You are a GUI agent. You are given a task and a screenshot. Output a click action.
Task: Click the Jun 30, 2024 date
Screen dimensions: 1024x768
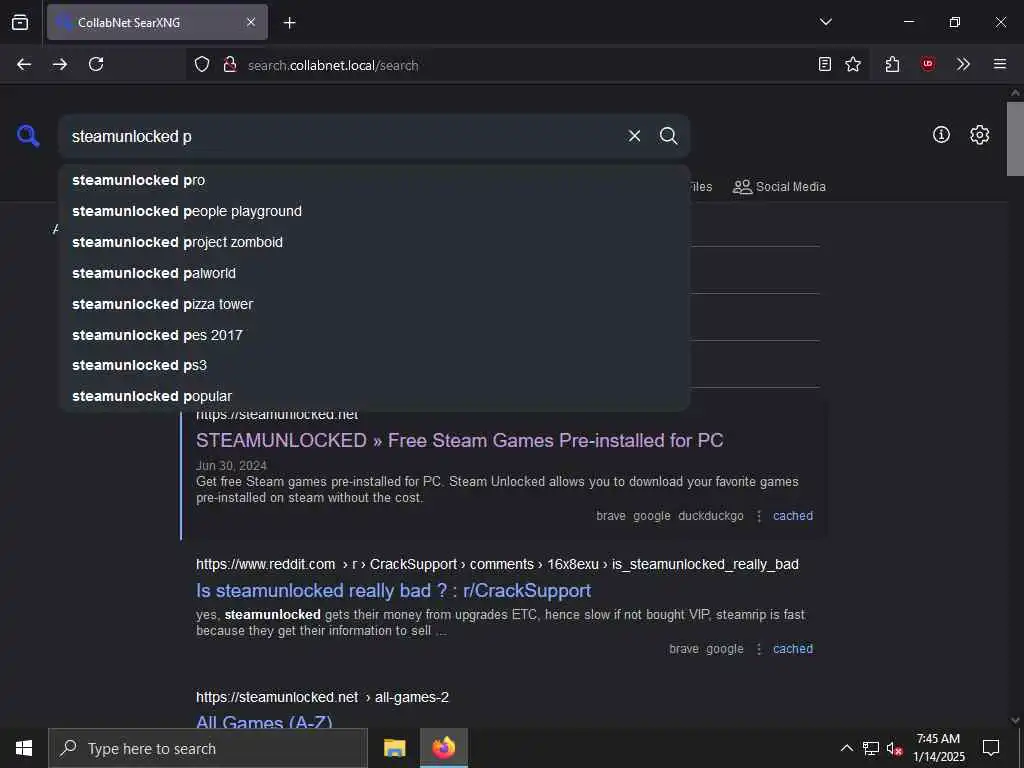[231, 466]
